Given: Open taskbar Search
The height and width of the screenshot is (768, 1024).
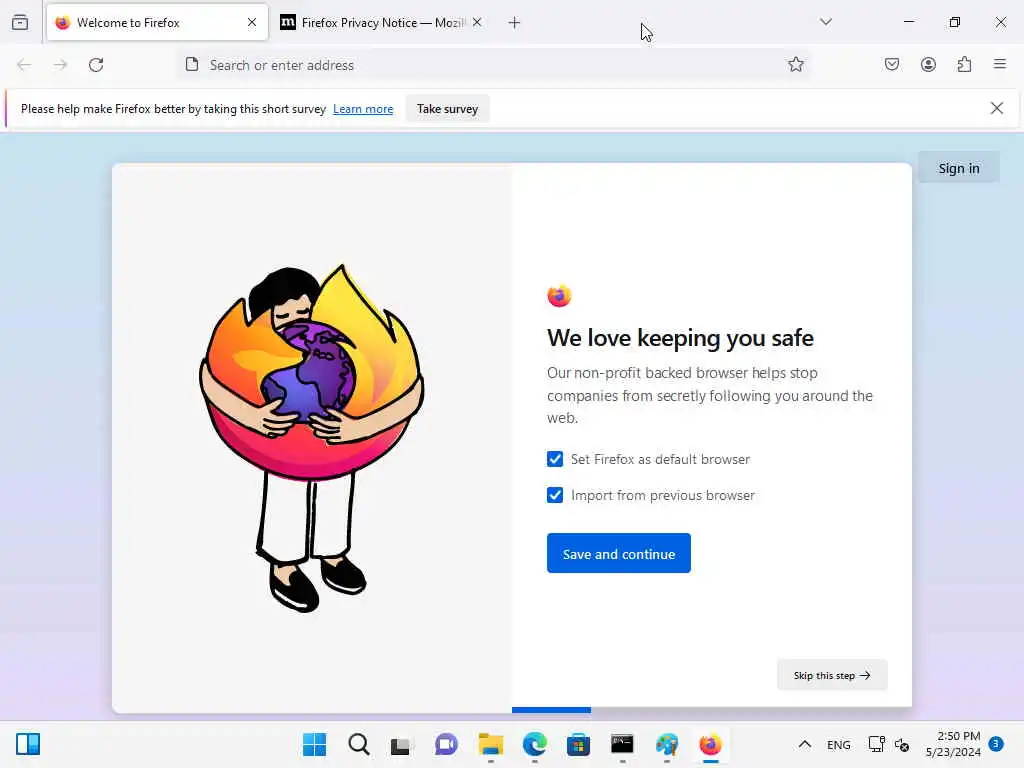Looking at the screenshot, I should (x=359, y=744).
